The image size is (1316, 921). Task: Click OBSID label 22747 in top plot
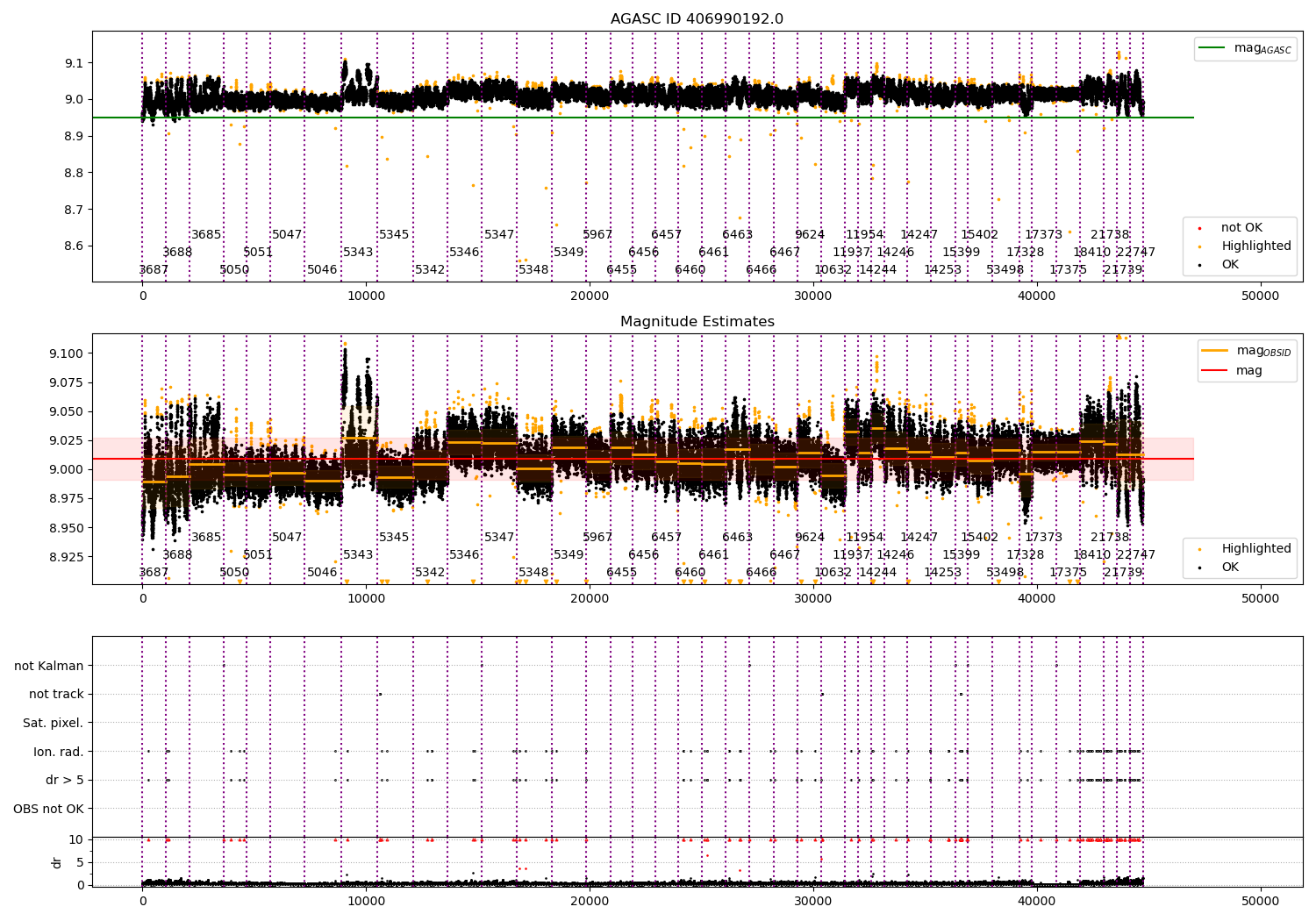[x=1136, y=253]
